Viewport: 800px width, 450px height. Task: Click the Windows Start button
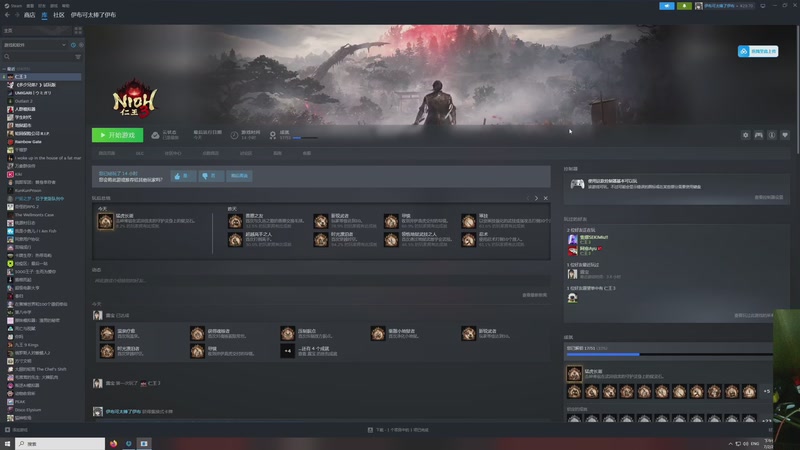(7, 444)
